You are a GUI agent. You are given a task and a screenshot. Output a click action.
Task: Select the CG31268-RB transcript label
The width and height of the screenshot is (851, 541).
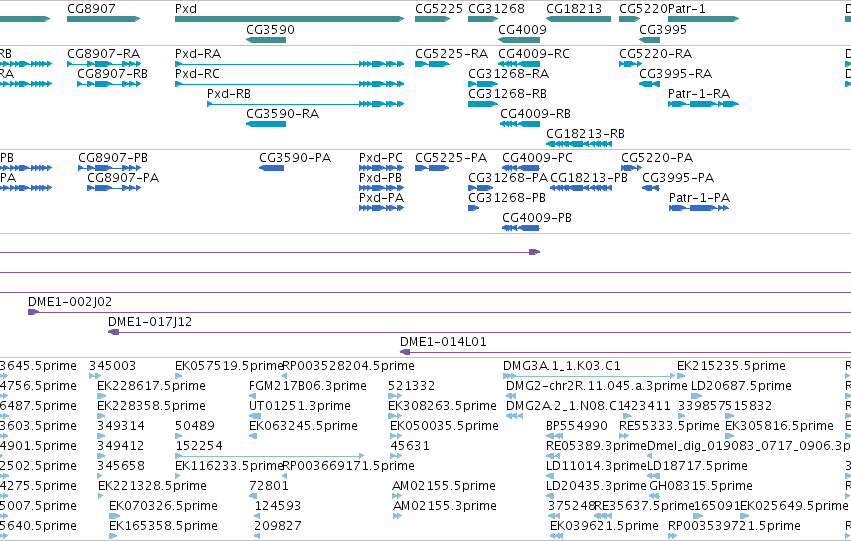point(507,94)
